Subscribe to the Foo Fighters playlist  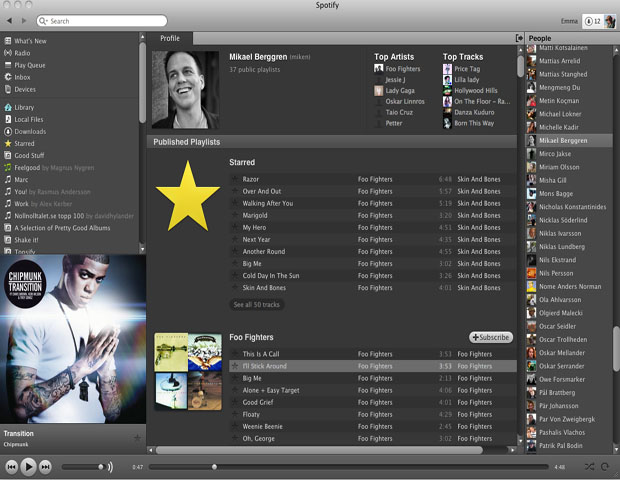pos(490,337)
